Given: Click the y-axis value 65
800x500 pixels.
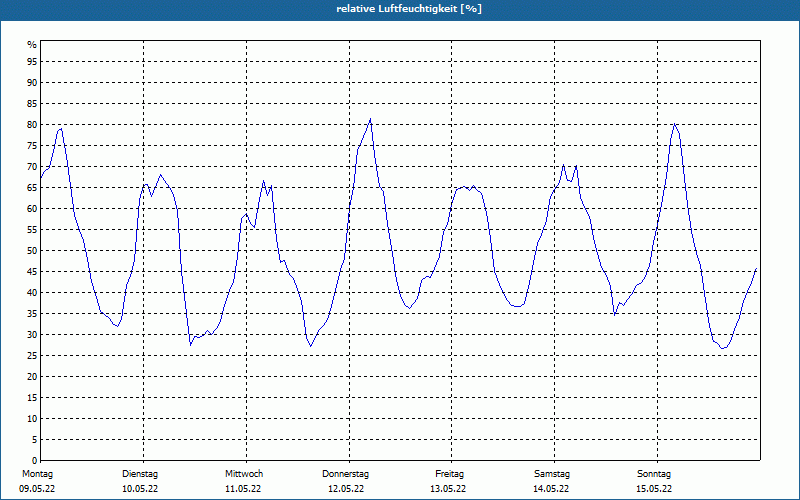Looking at the screenshot, I should pos(32,188).
